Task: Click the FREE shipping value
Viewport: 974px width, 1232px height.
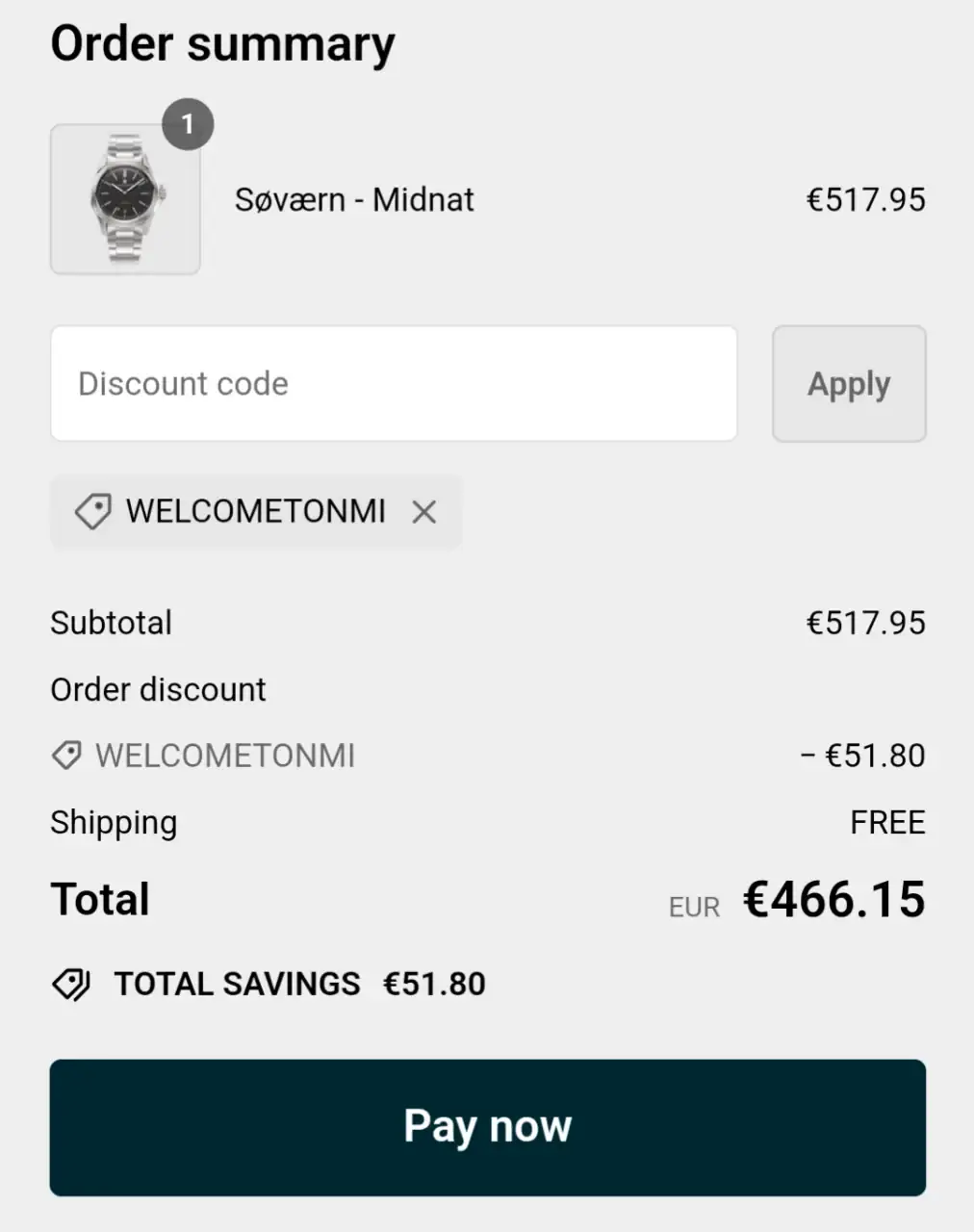Action: click(887, 823)
